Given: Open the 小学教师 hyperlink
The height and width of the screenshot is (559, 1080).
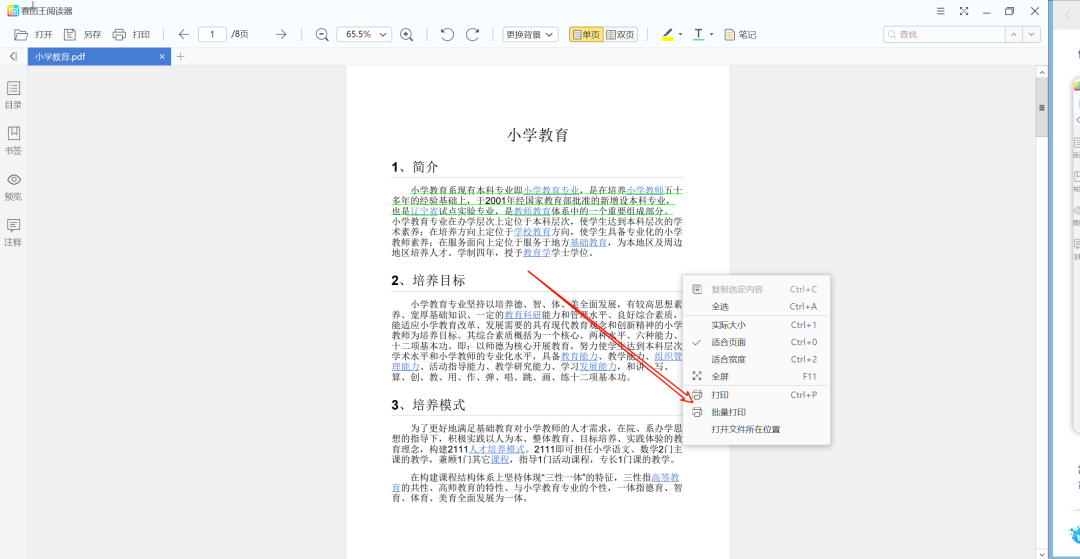Looking at the screenshot, I should [x=645, y=189].
